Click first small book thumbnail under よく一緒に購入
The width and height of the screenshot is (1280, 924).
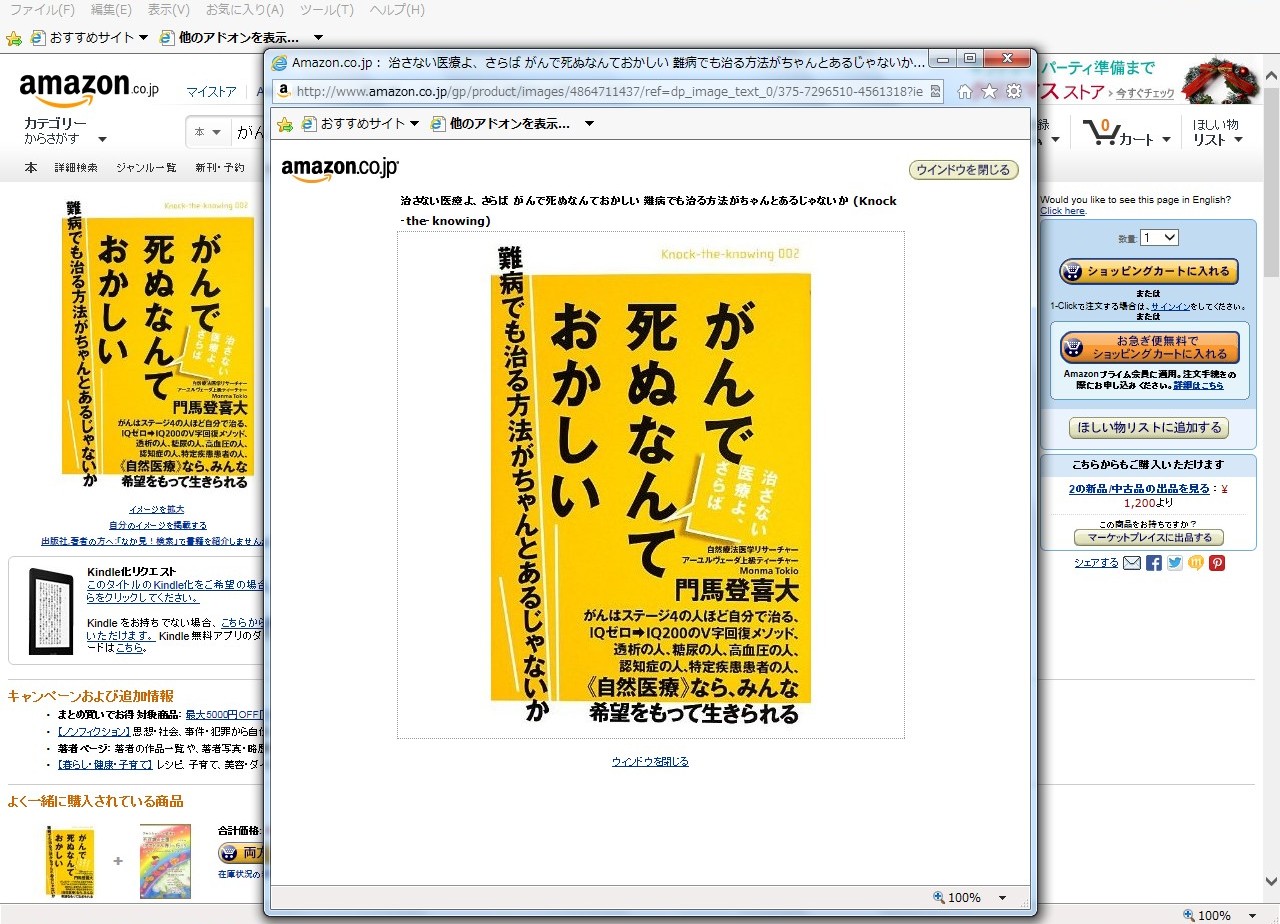[x=70, y=861]
